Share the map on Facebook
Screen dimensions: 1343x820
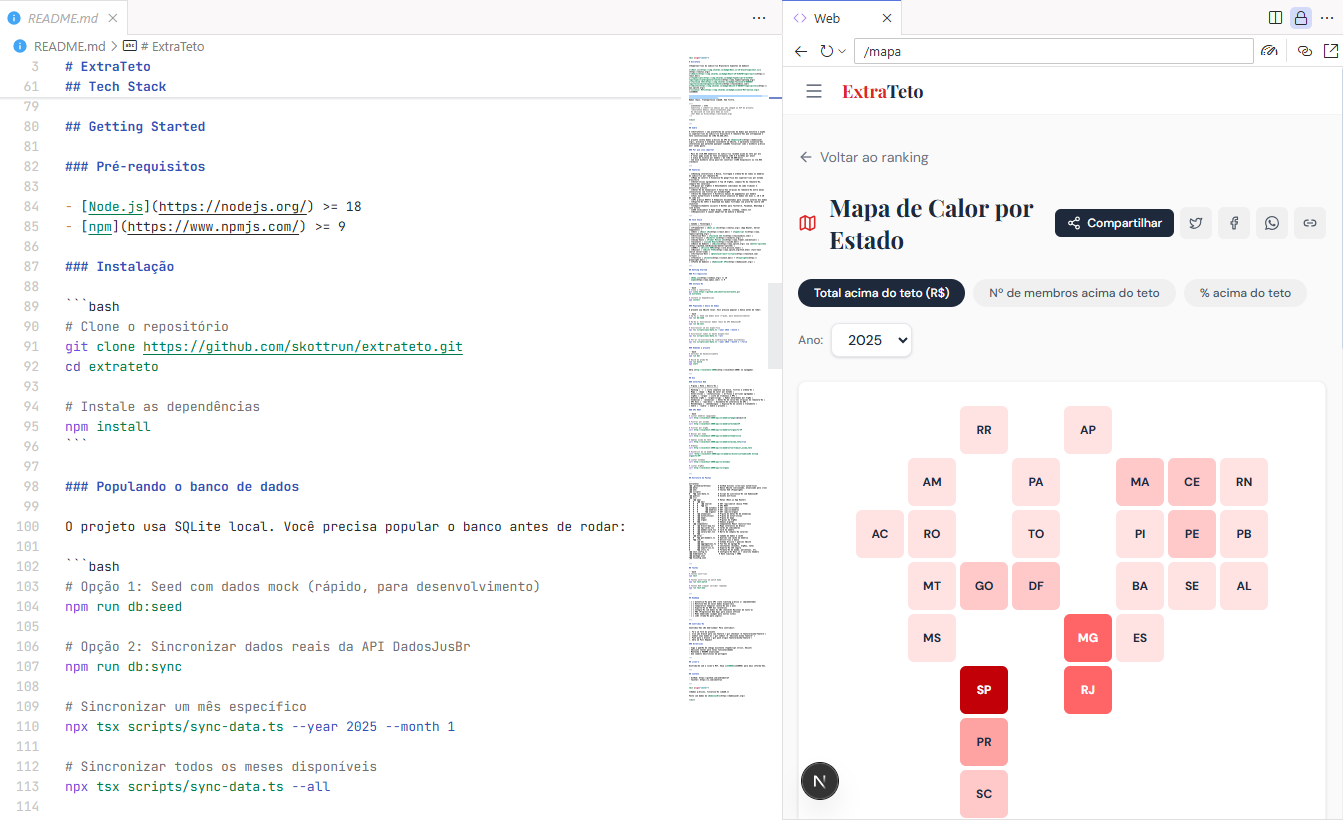pos(1234,223)
